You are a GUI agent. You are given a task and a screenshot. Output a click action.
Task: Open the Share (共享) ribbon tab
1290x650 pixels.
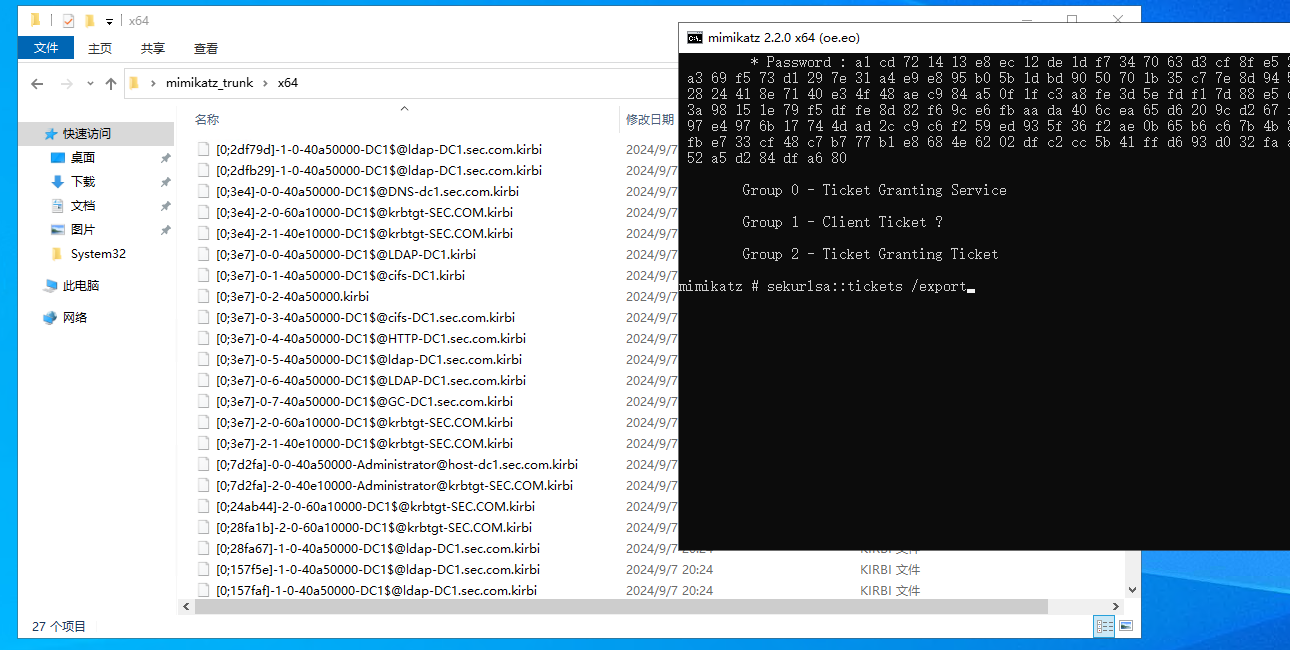153,48
